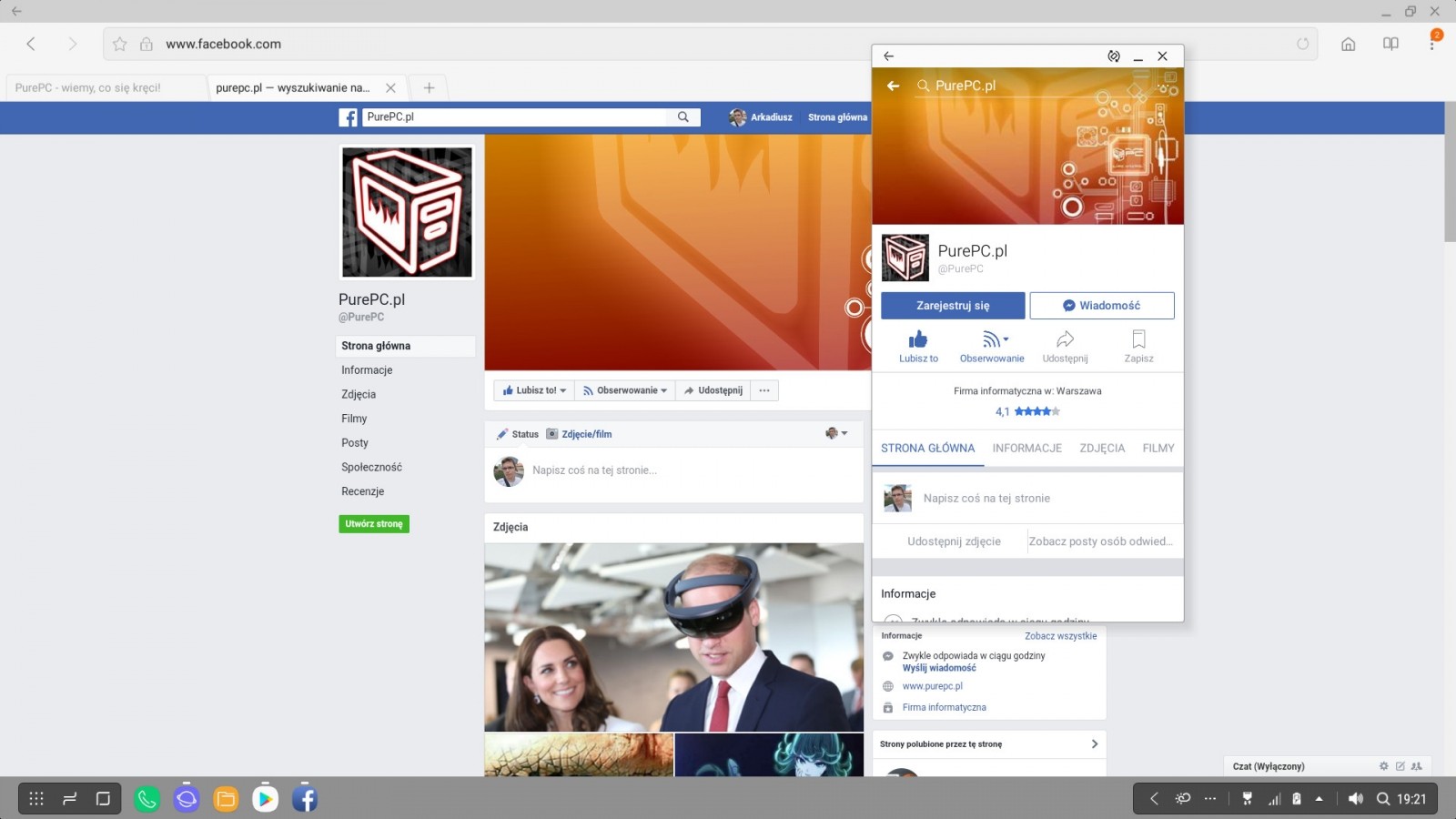This screenshot has height=819, width=1456.
Task: Open the three-dots more options menu
Action: point(764,390)
